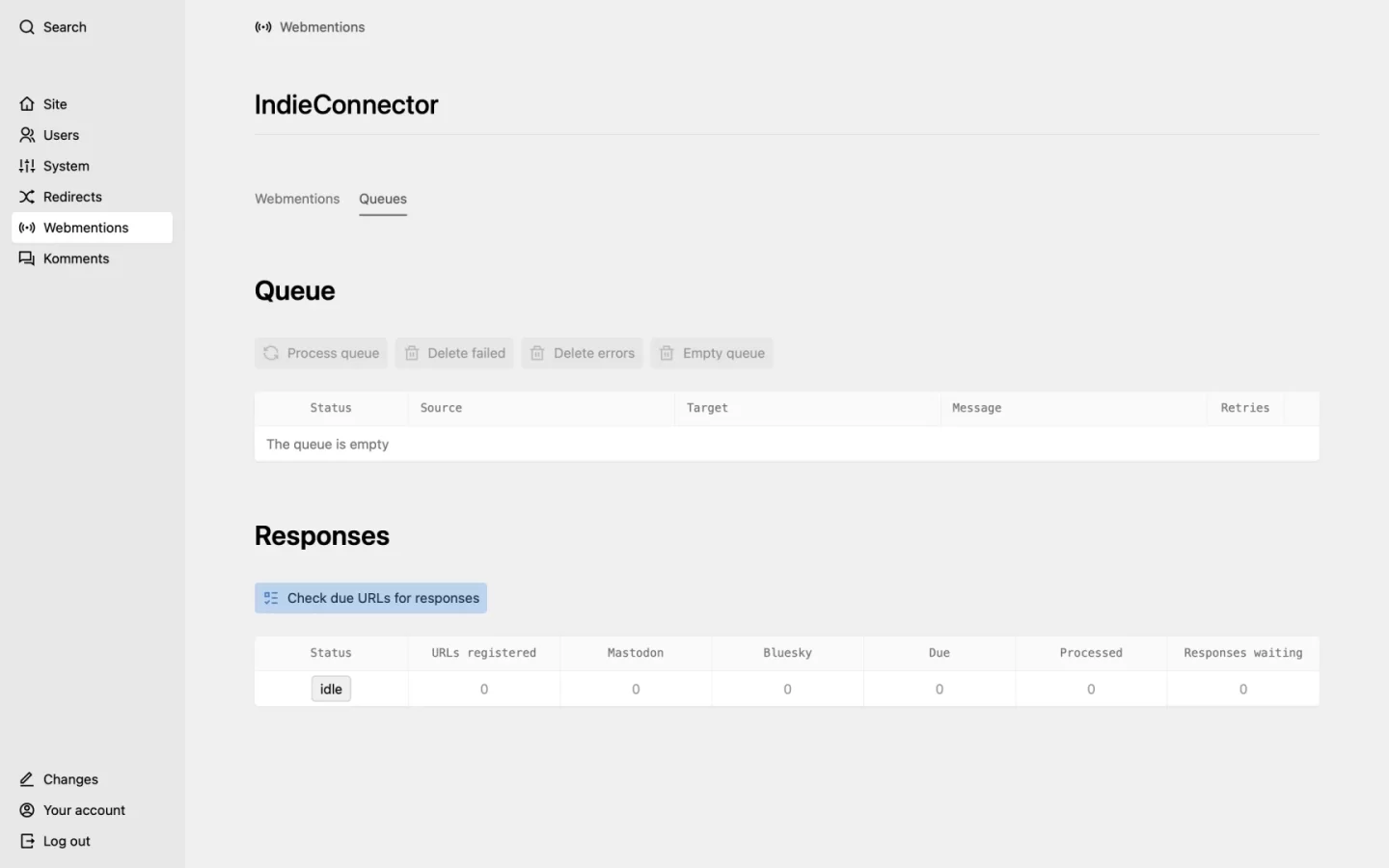Click the trash icon on Delete errors
This screenshot has width=1389, height=868.
pos(537,353)
